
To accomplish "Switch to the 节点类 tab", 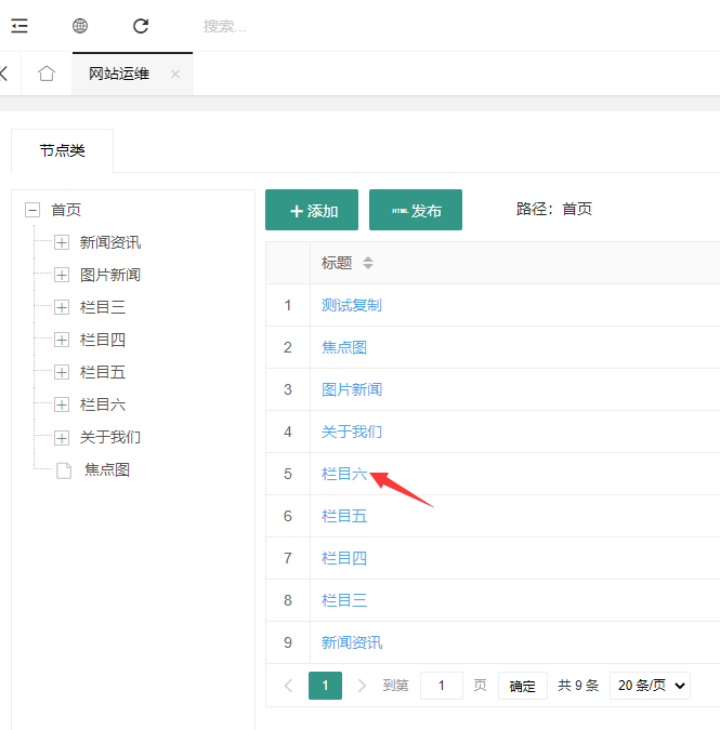I will tap(62, 151).
